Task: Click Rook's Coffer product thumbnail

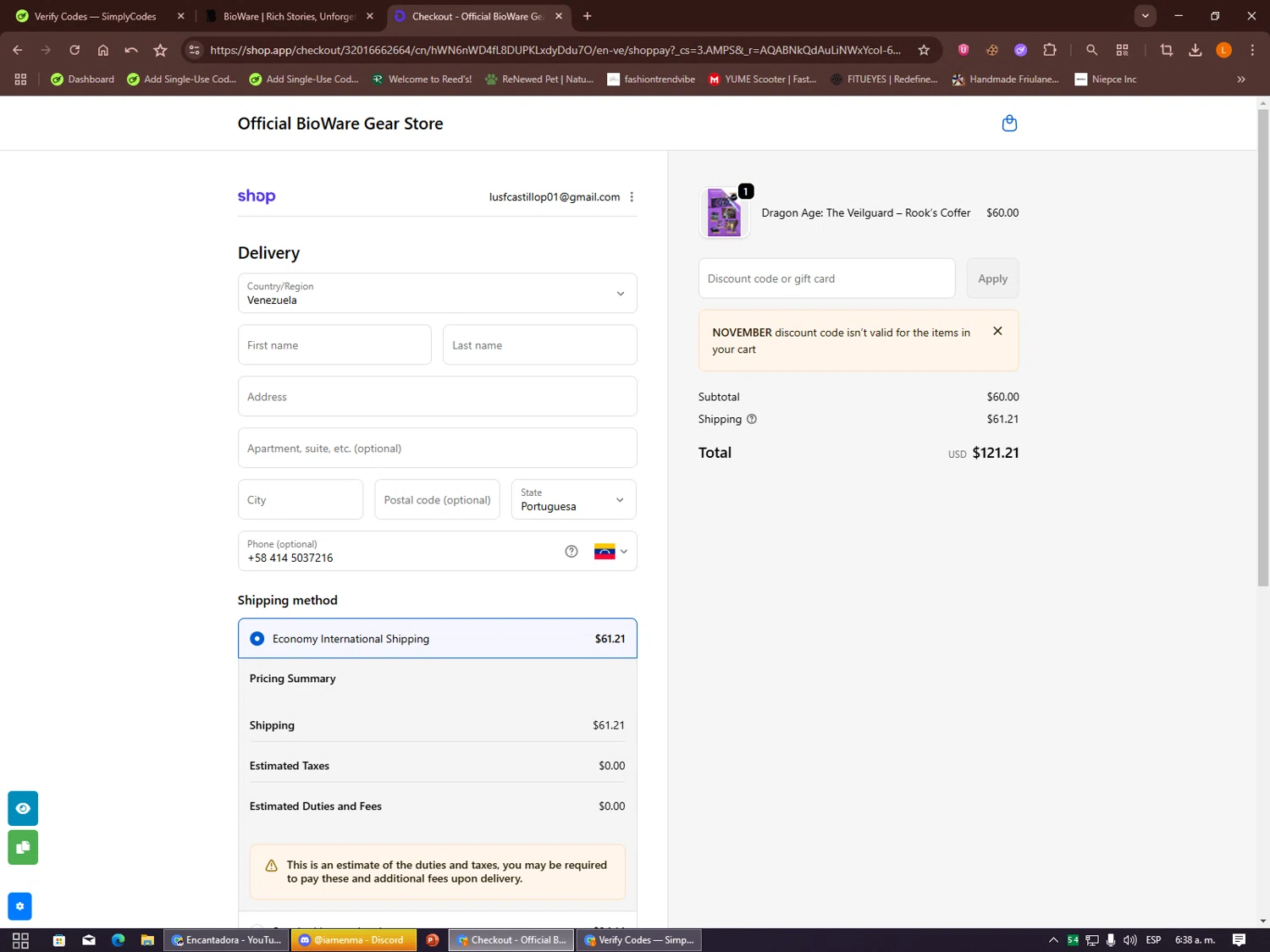Action: point(724,212)
